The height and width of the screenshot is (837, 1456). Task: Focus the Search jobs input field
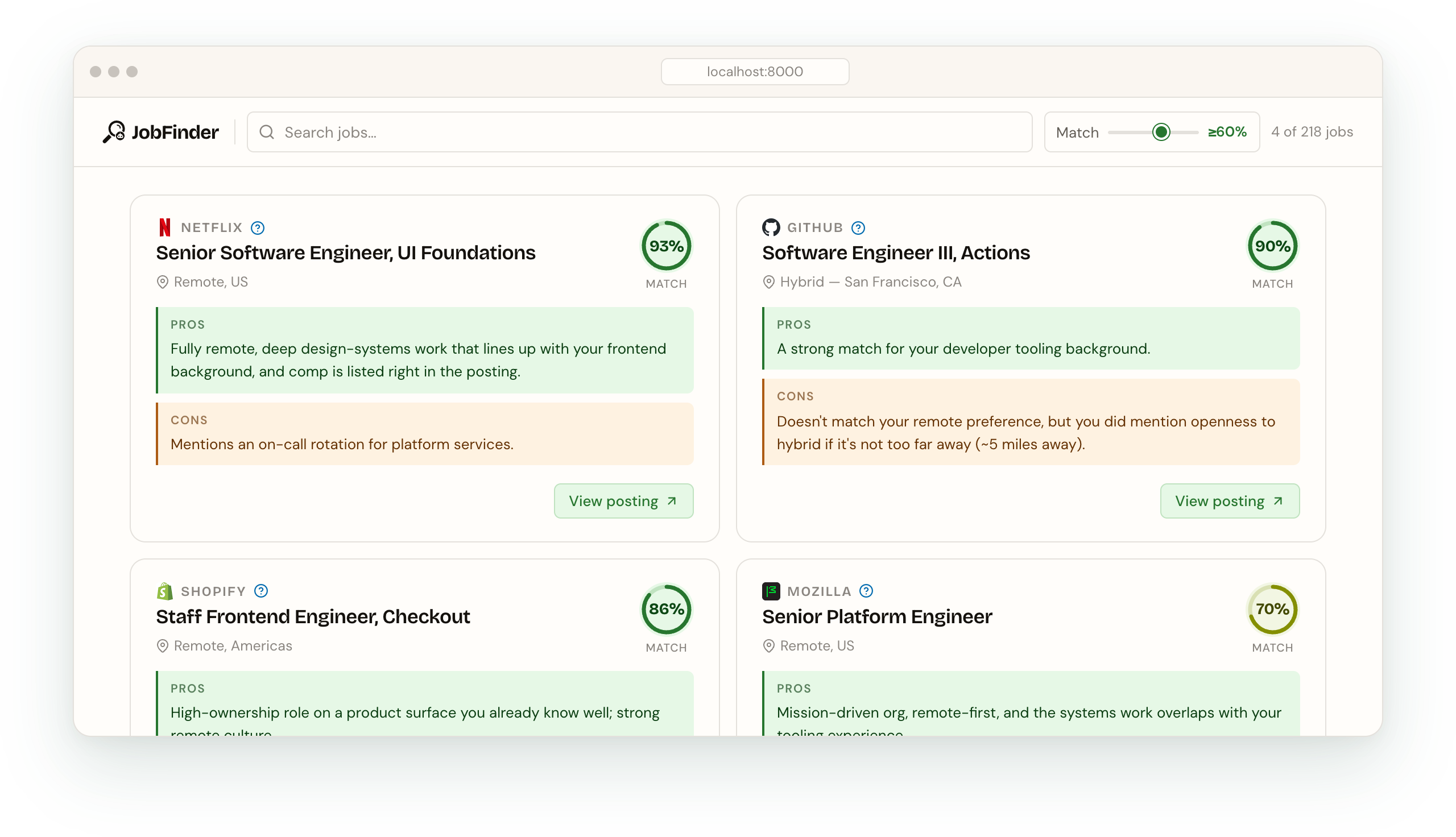point(639,132)
